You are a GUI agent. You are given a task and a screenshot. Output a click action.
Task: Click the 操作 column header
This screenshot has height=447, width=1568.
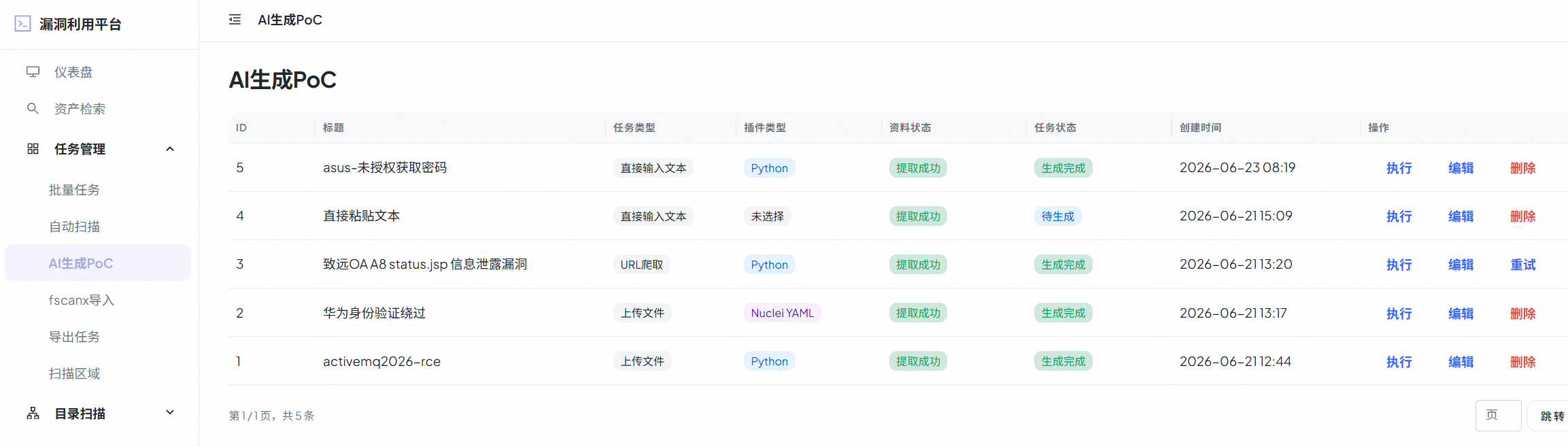click(x=1378, y=128)
